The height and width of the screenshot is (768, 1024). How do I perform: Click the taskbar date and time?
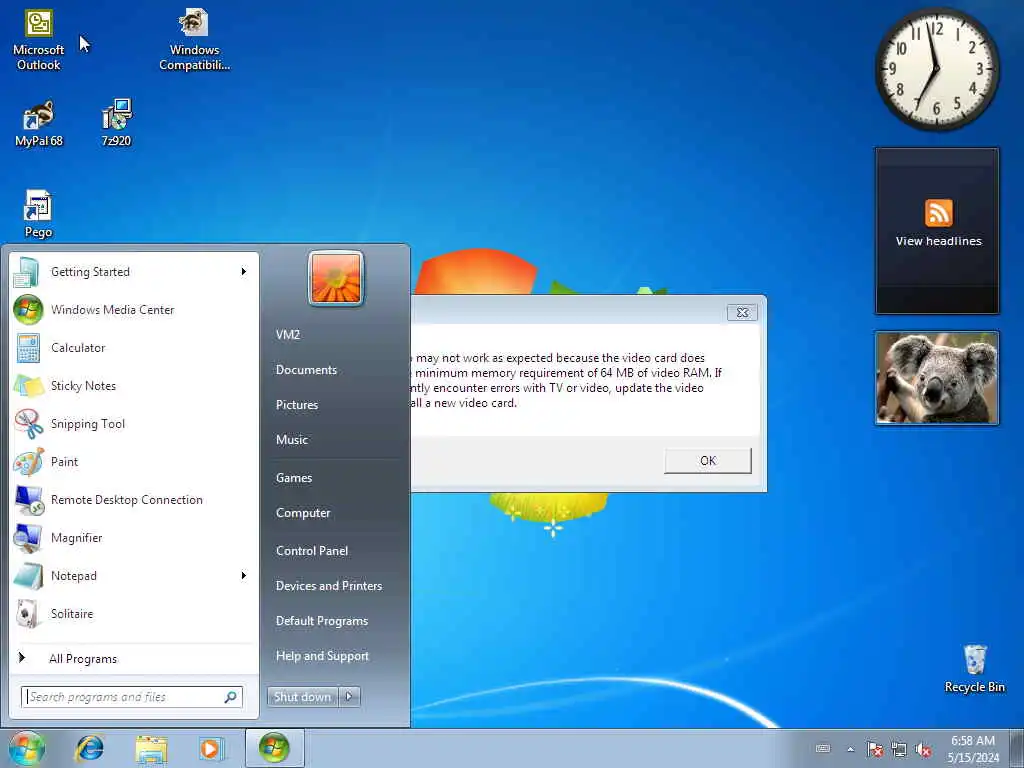(x=973, y=749)
